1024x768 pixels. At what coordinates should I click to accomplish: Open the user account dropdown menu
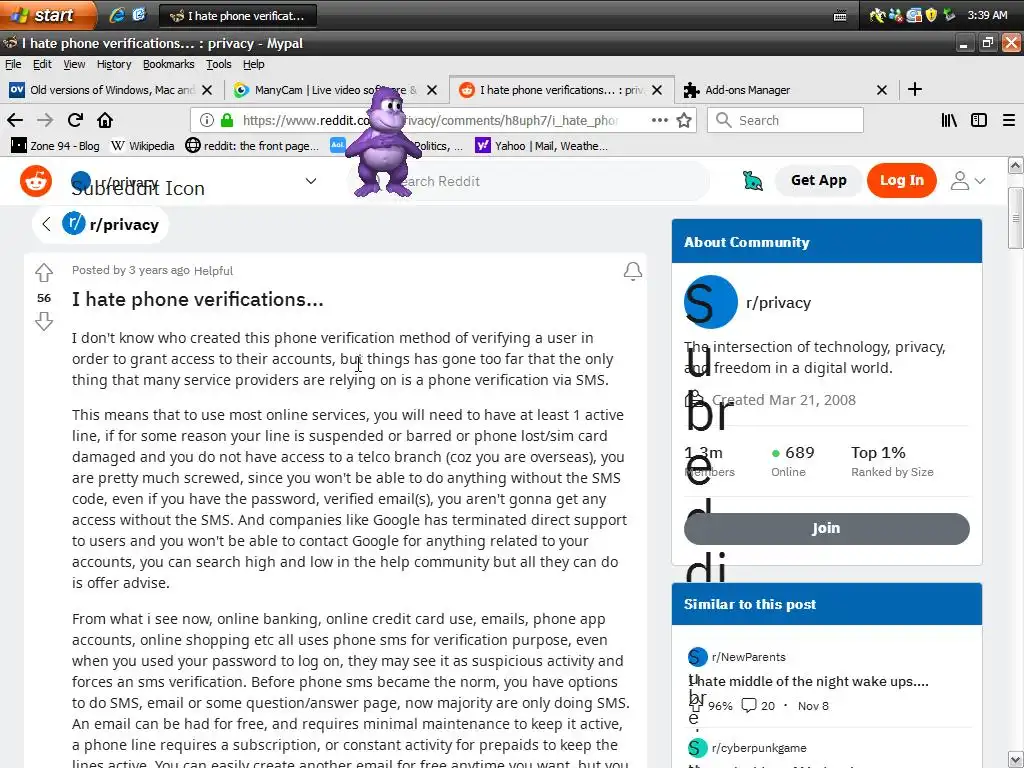(x=968, y=181)
